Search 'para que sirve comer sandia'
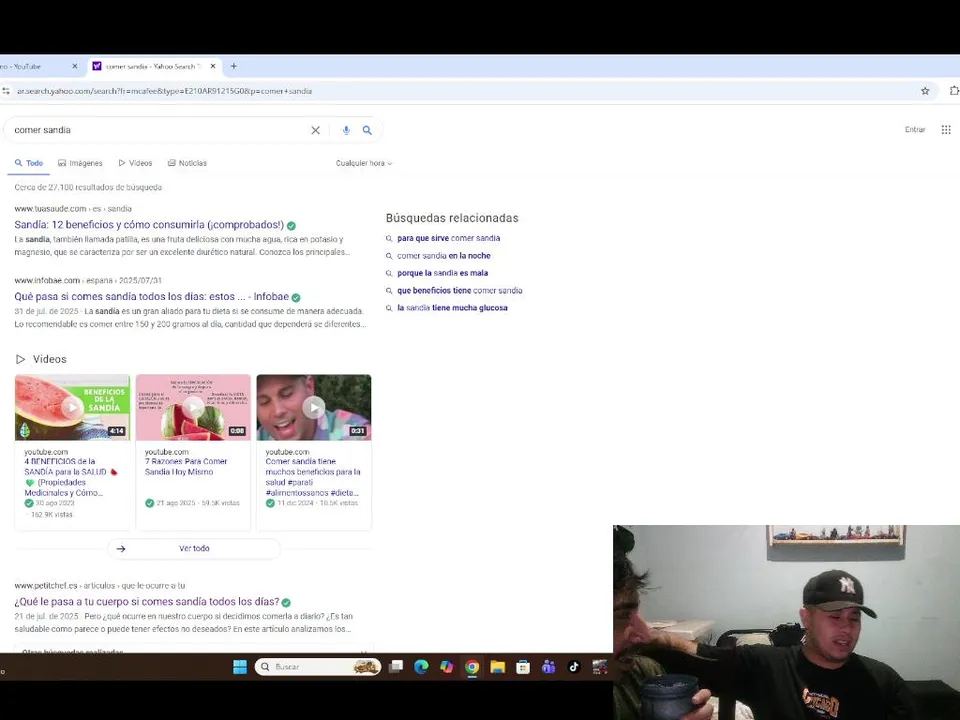 448,238
